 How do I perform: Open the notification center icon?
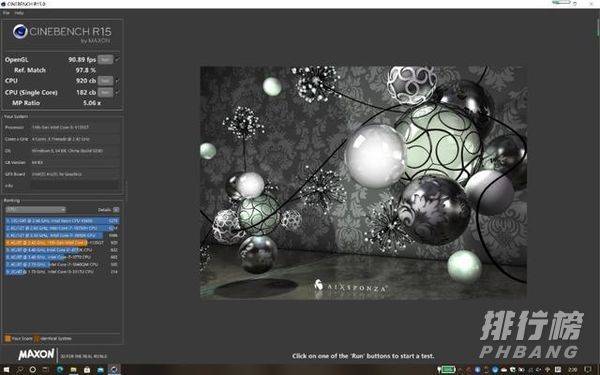(588, 370)
